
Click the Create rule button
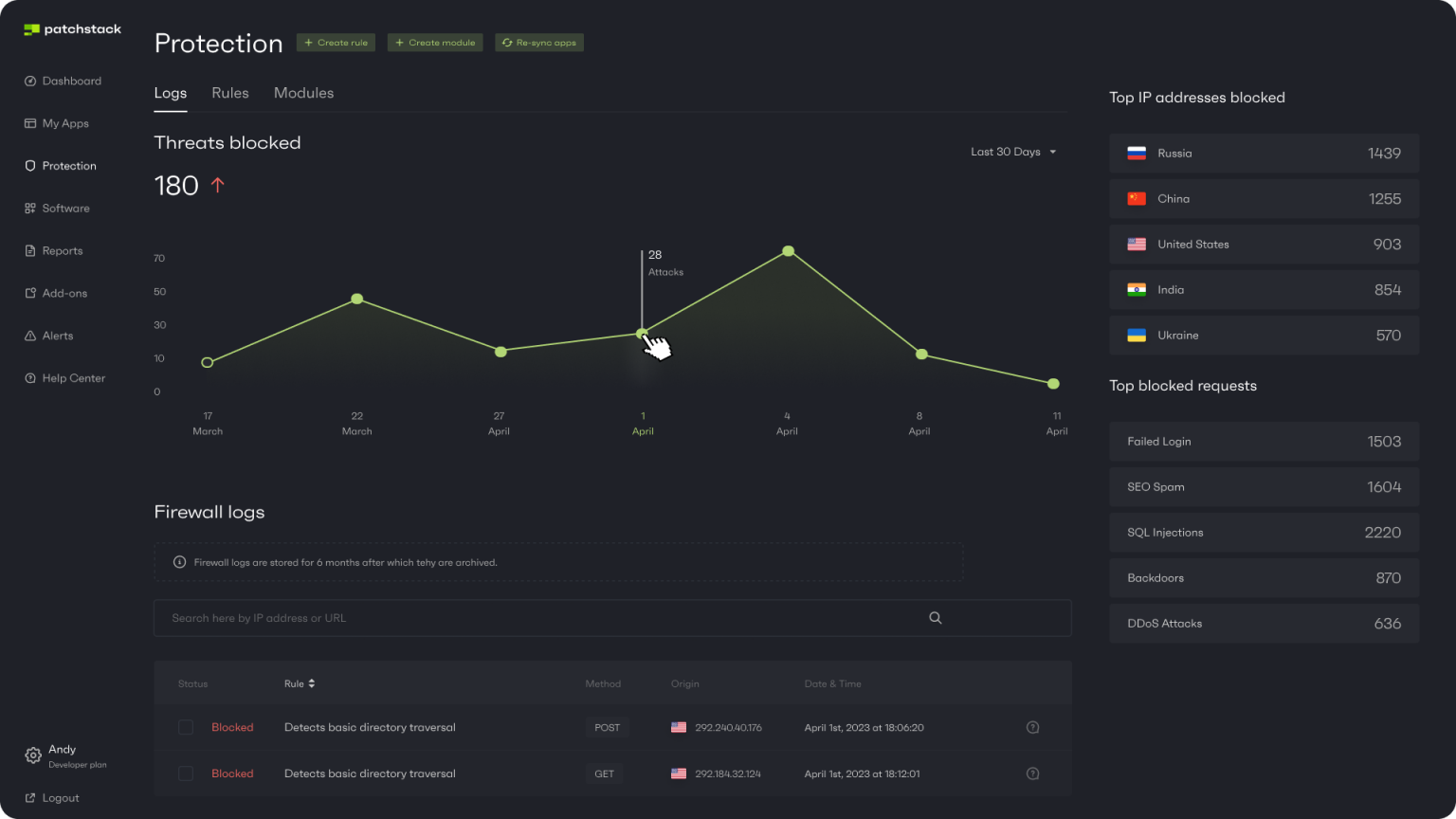(336, 43)
